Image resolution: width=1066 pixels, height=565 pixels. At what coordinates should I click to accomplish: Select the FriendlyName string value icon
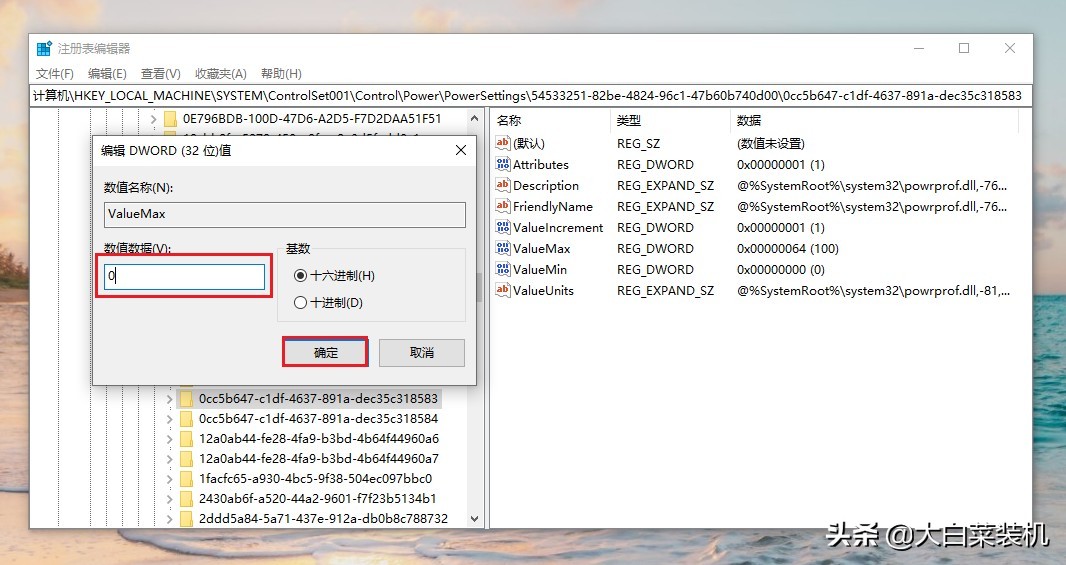[502, 206]
